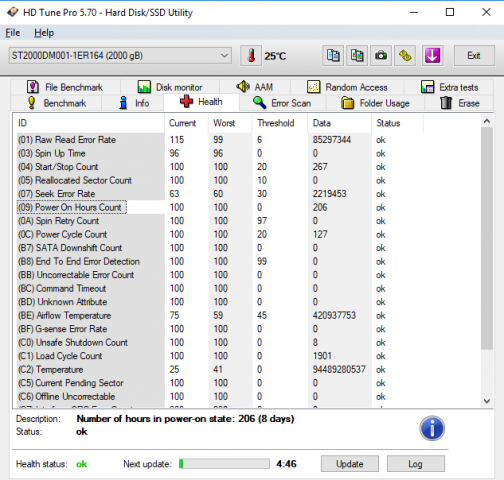Click the Threshold column header

coord(280,123)
